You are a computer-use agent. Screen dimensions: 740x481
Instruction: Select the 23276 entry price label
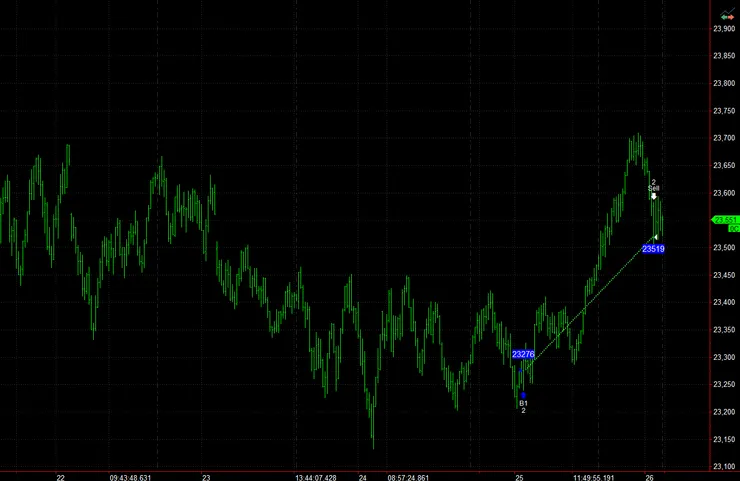point(523,354)
